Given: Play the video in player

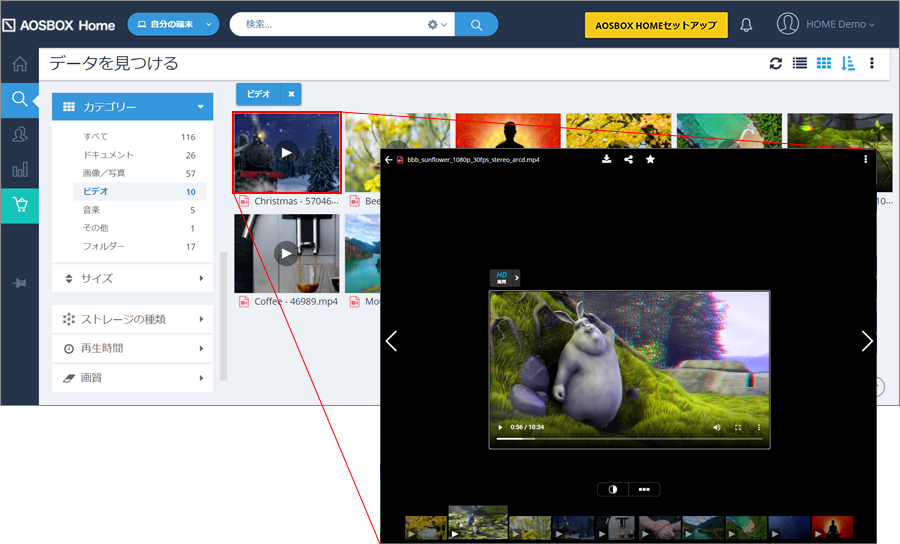Looking at the screenshot, I should (x=501, y=428).
